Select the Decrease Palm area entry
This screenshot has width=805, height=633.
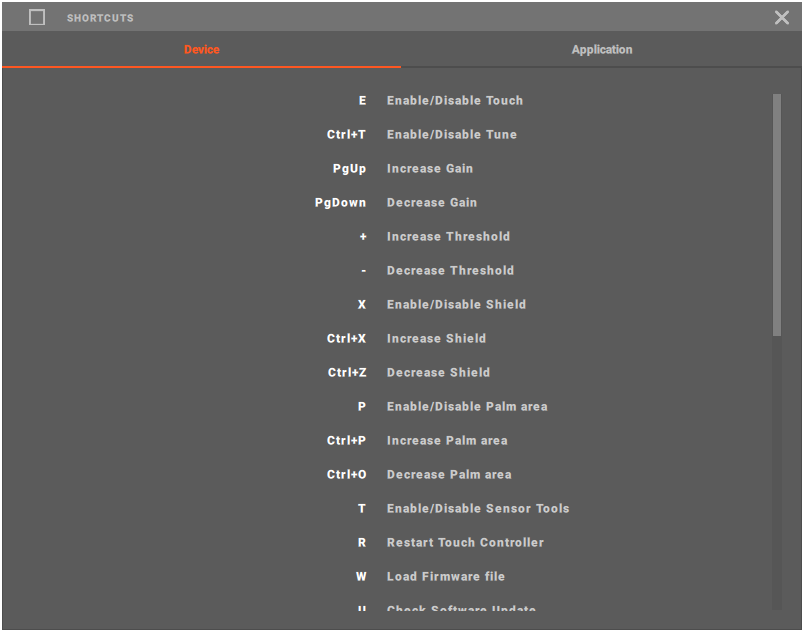pyautogui.click(x=449, y=475)
